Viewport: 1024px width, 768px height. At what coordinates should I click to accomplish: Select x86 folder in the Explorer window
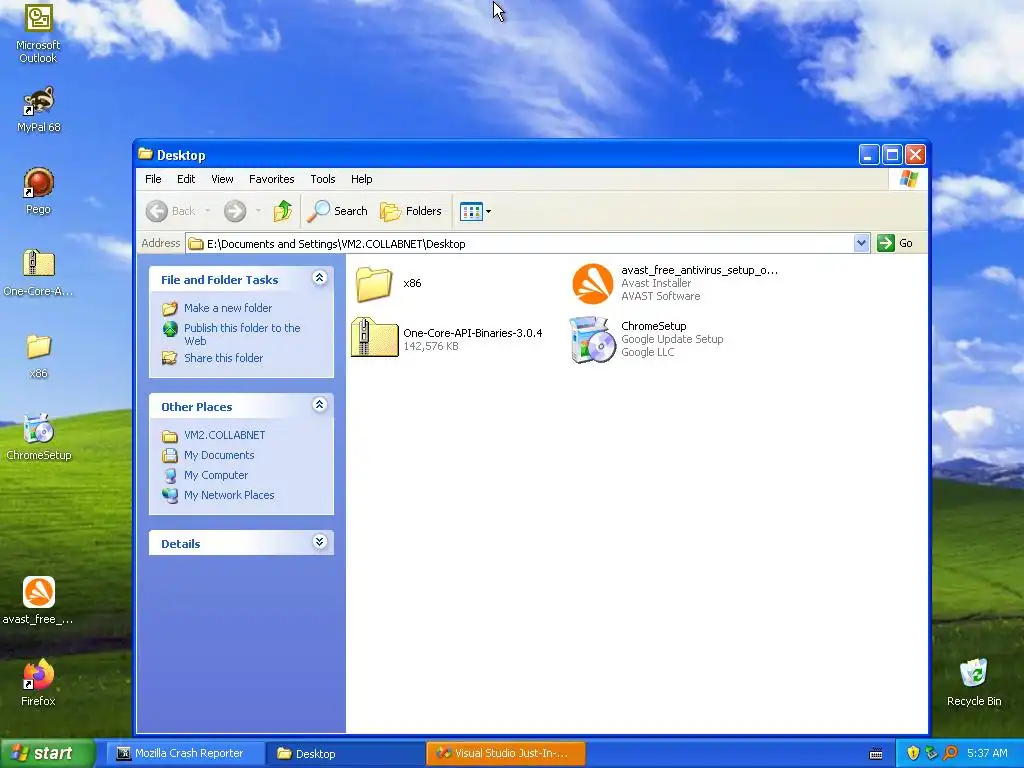(389, 283)
